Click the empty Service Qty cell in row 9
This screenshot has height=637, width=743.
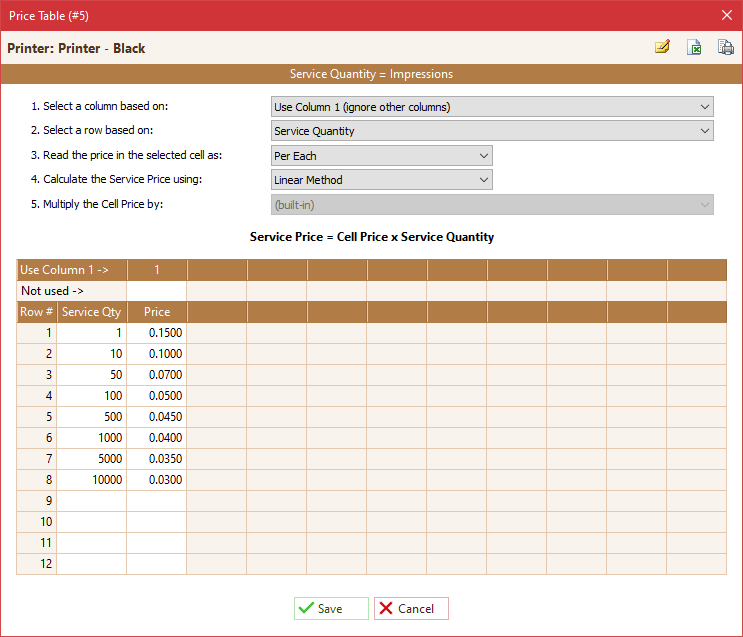[x=91, y=500]
